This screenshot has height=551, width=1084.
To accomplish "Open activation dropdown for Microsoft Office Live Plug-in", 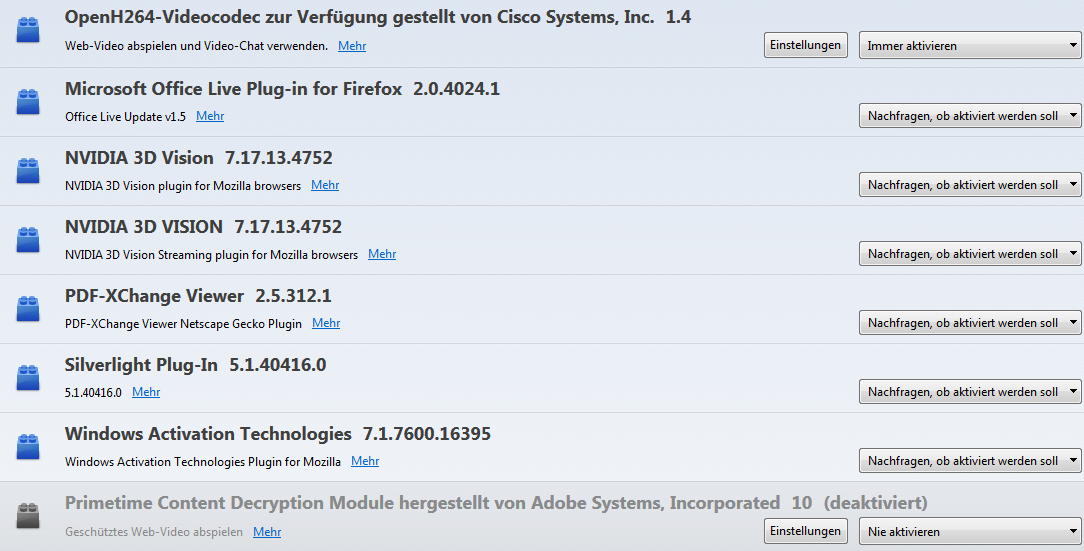I will coord(969,116).
